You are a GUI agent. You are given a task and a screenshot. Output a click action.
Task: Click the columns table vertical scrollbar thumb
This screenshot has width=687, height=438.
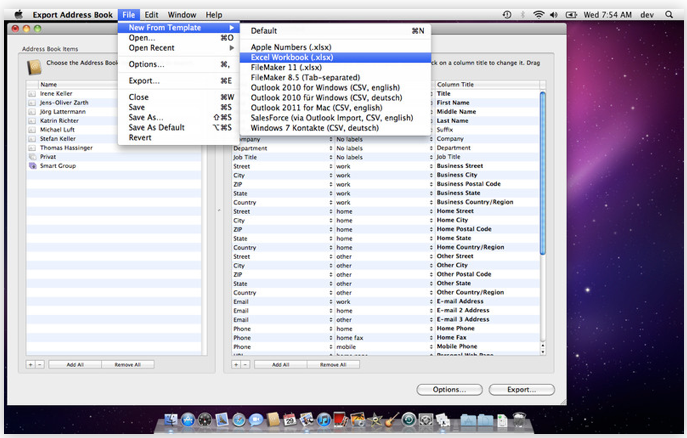543,173
